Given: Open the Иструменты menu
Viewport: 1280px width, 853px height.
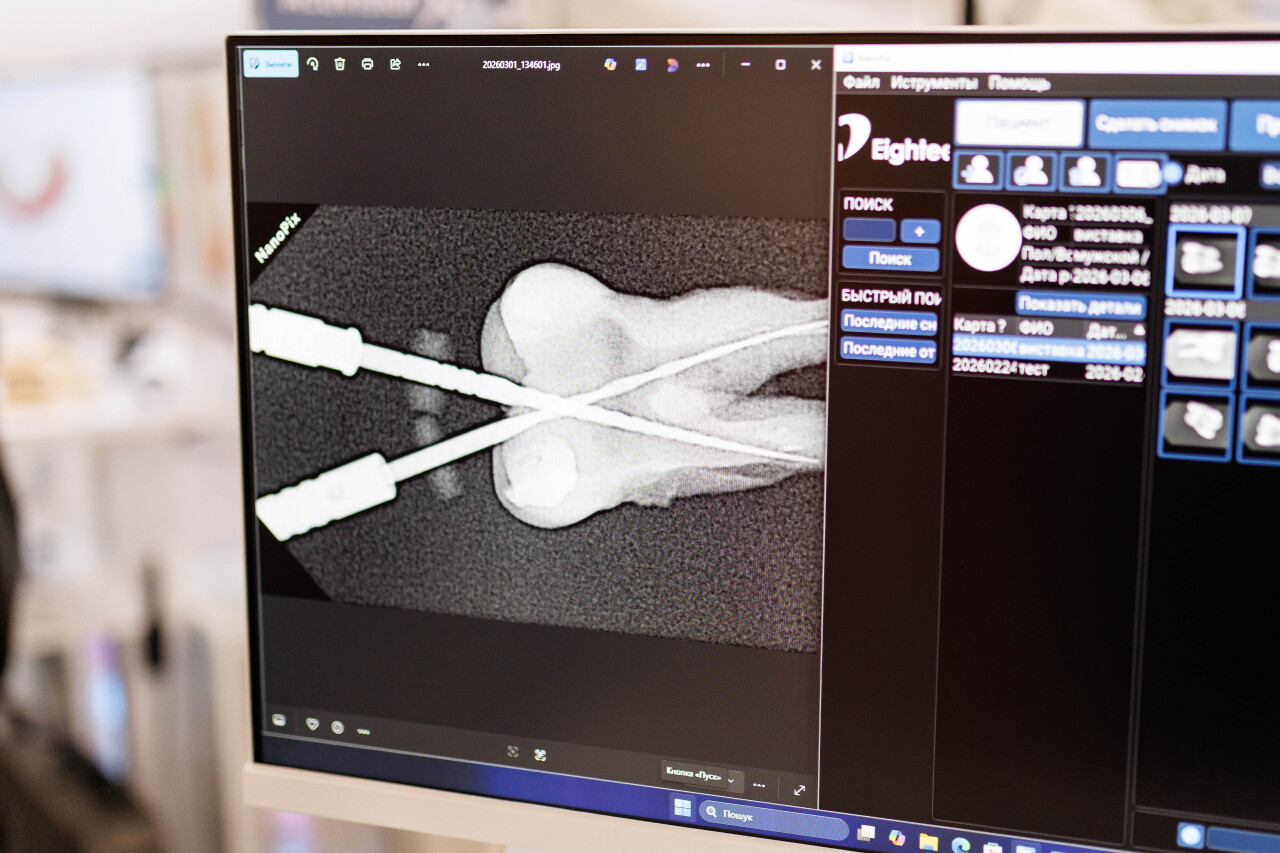Looking at the screenshot, I should pos(934,83).
